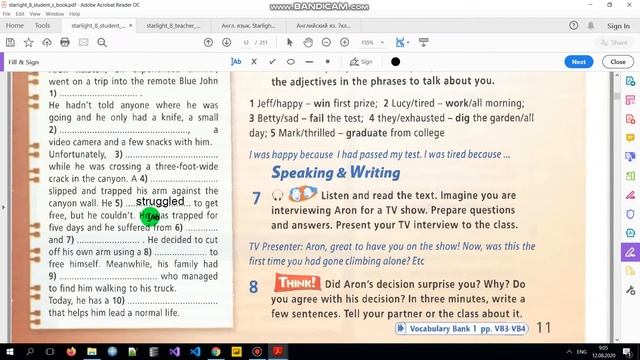
Task: Open the Edit menu
Action: coord(20,13)
